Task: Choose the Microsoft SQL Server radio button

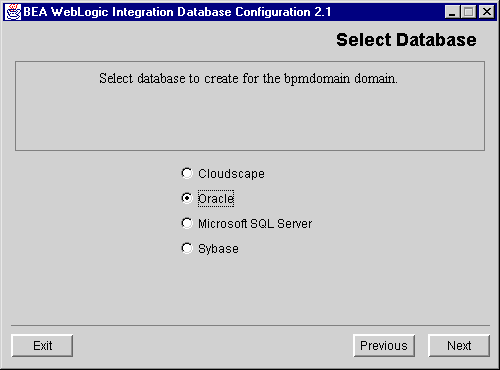Action: 187,223
